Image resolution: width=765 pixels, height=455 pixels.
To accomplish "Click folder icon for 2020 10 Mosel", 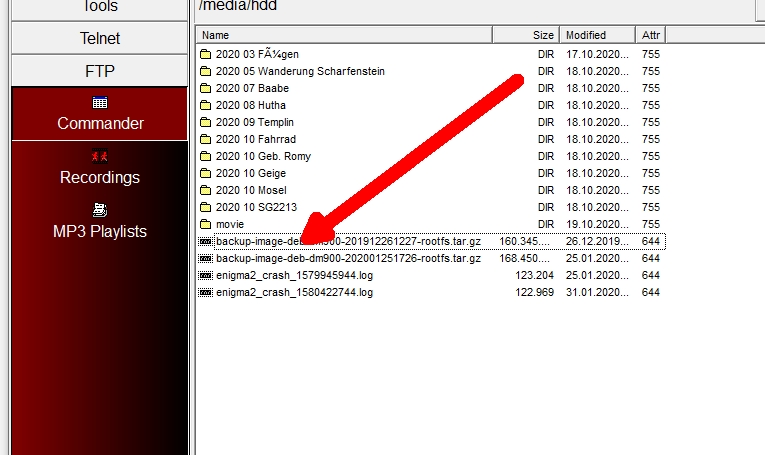I will pyautogui.click(x=205, y=190).
